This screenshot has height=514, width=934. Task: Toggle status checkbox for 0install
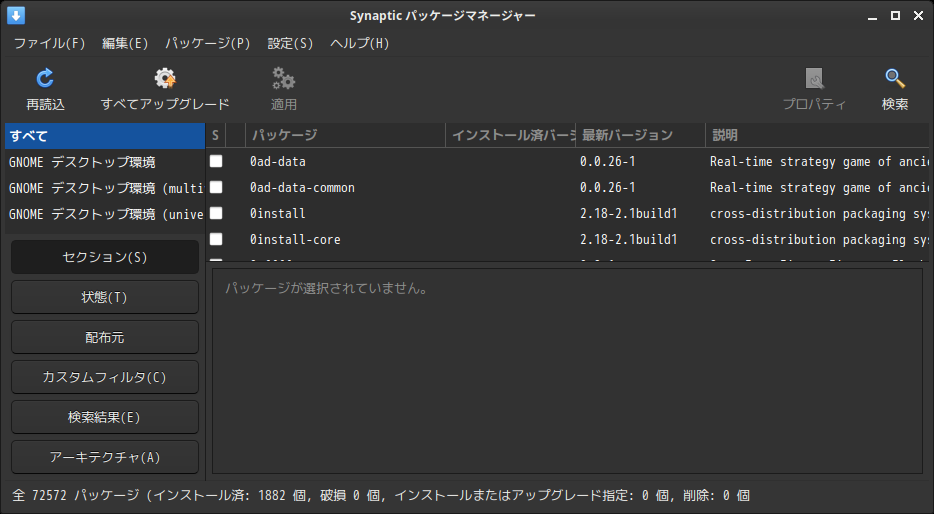pyautogui.click(x=216, y=213)
